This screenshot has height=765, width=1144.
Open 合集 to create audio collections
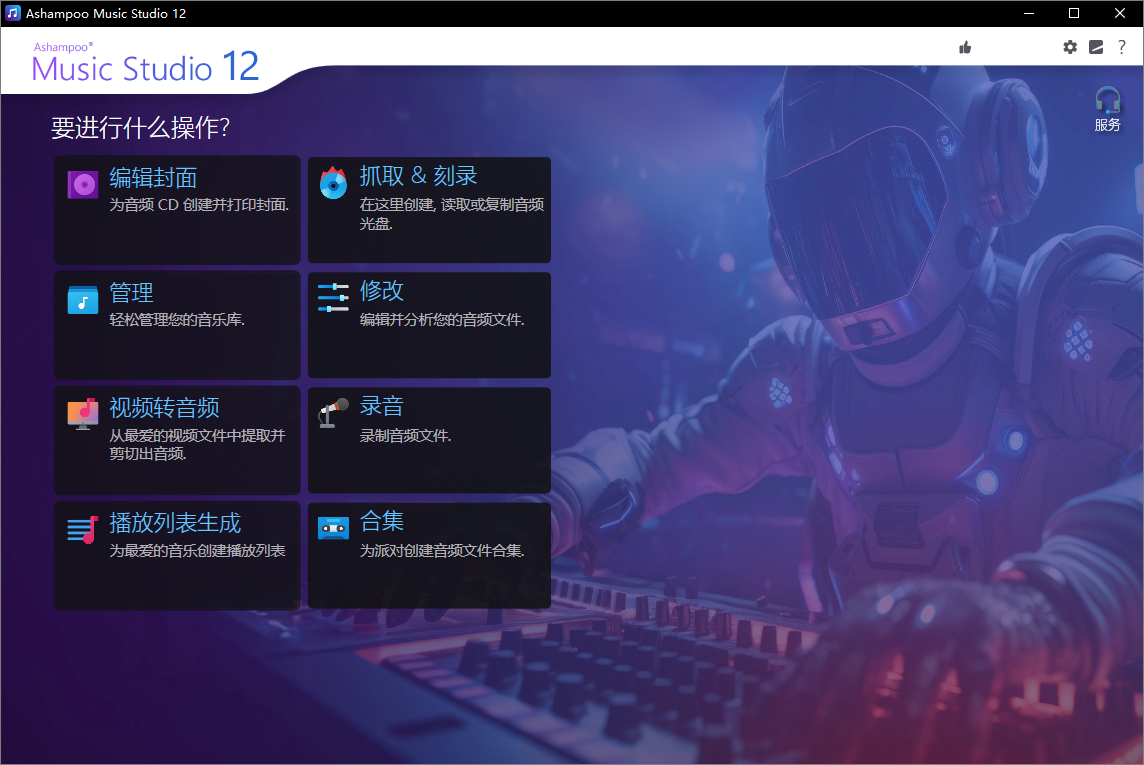(429, 554)
